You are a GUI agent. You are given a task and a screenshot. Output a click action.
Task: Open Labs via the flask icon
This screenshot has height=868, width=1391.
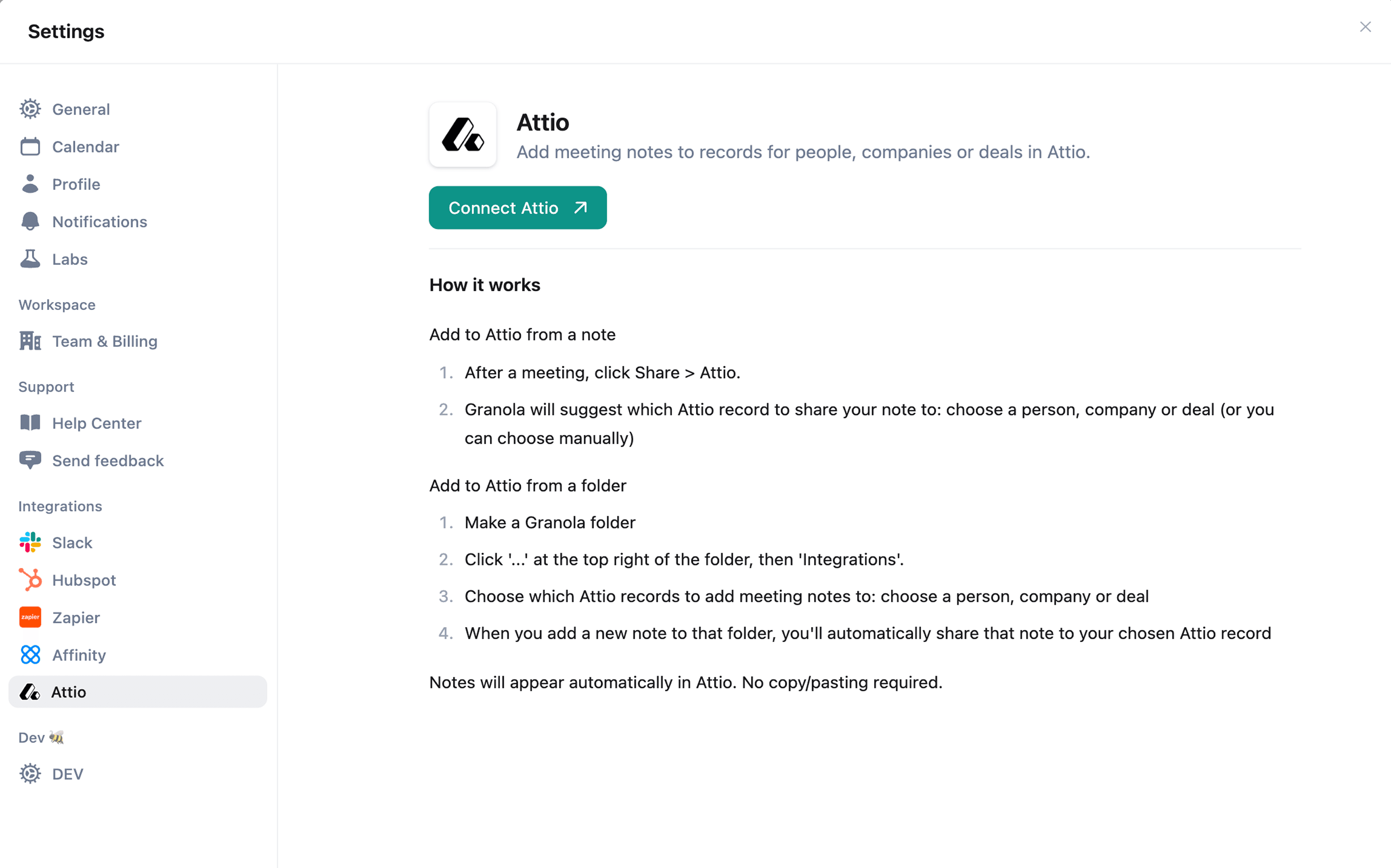pos(30,259)
